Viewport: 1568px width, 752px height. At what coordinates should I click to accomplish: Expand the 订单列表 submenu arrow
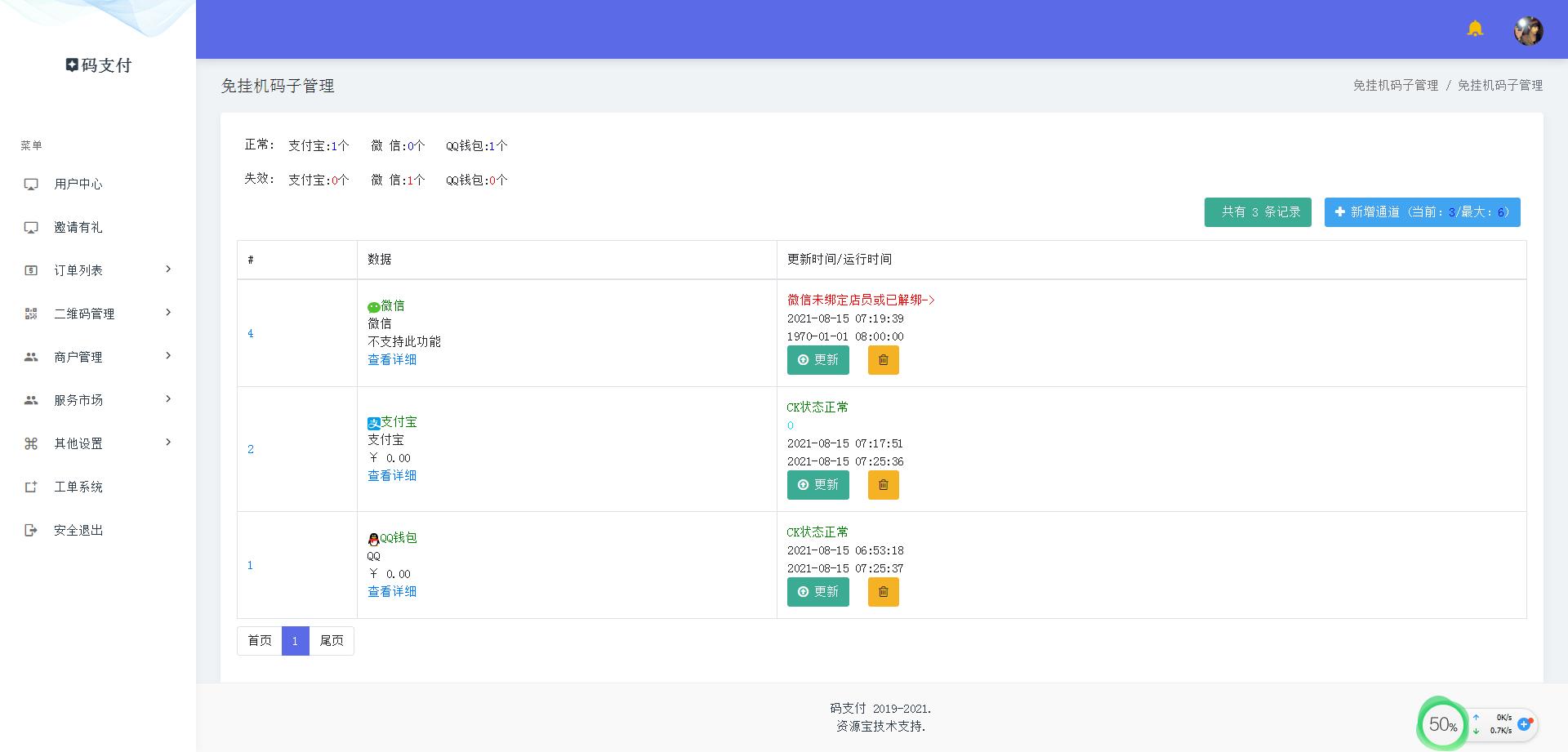coord(168,269)
